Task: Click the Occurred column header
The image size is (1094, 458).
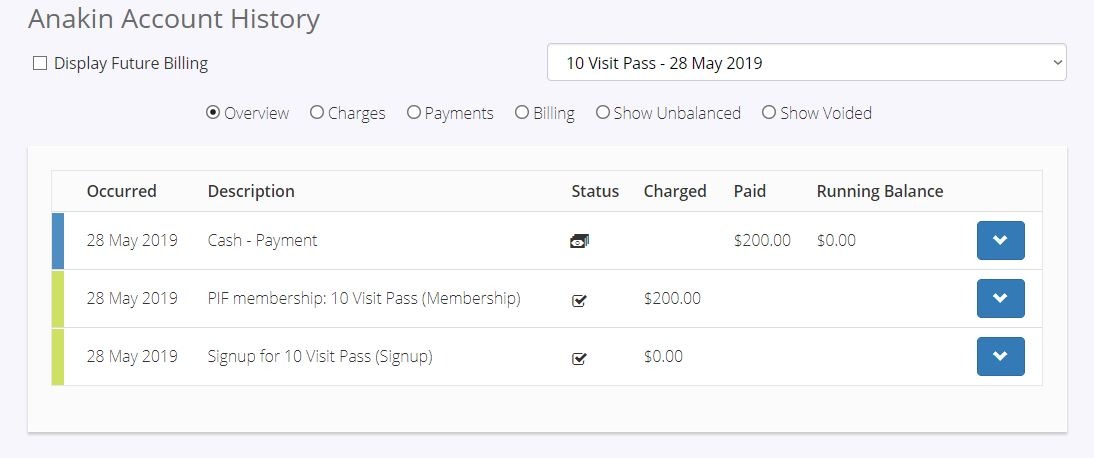Action: (x=121, y=191)
